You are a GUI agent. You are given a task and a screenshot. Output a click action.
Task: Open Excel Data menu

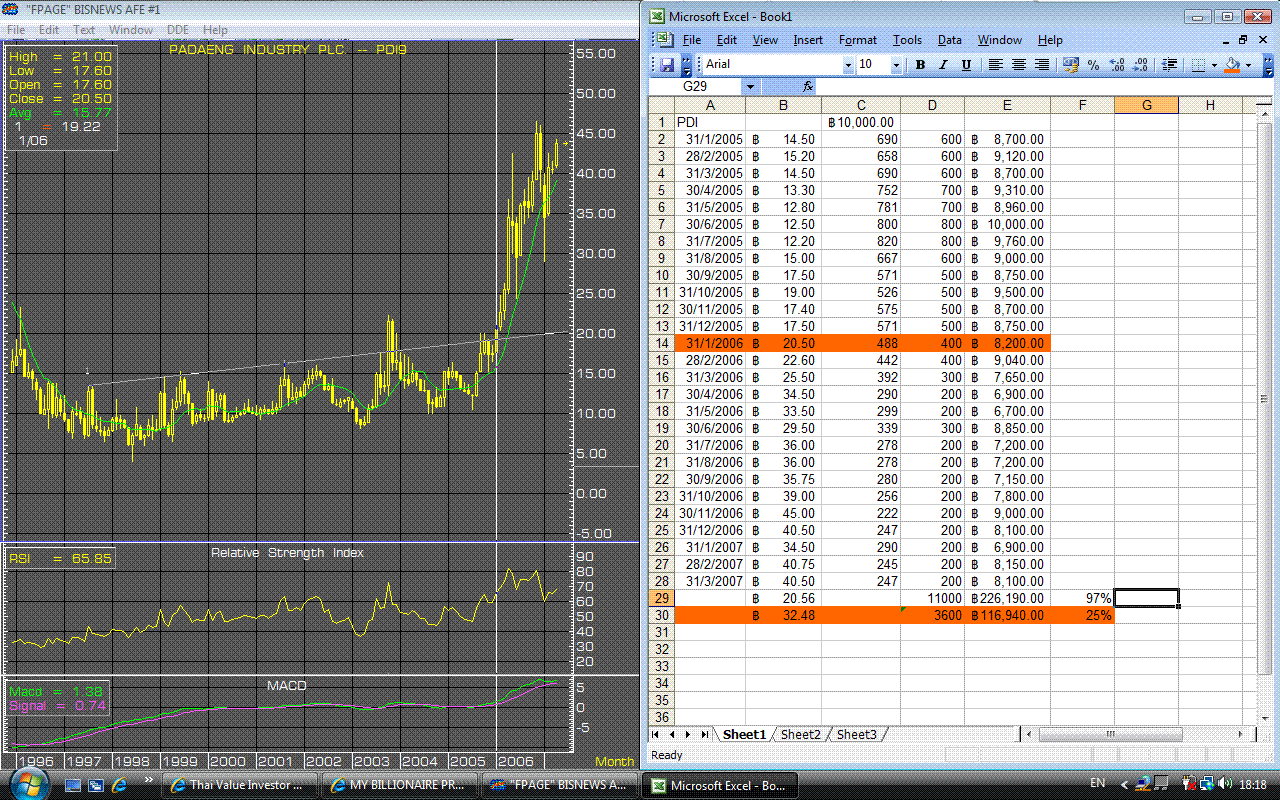point(949,40)
